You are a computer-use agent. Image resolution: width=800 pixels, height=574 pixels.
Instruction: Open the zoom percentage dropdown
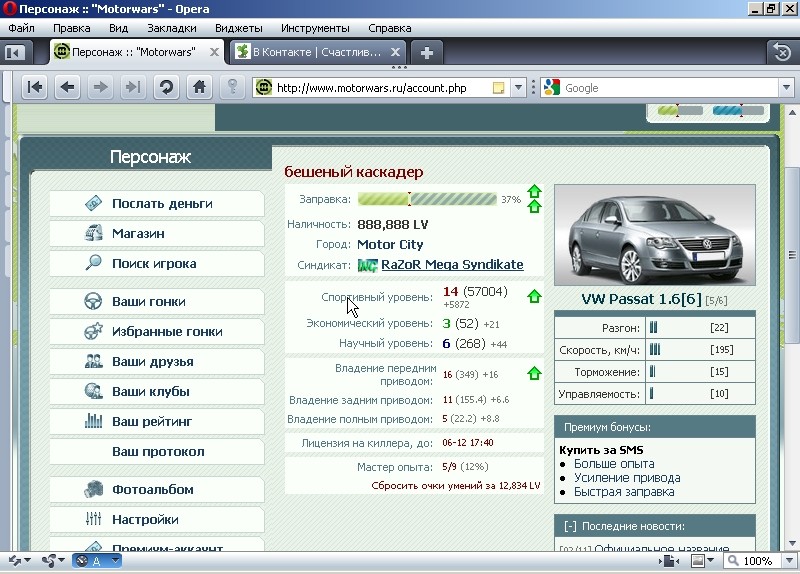[790, 561]
